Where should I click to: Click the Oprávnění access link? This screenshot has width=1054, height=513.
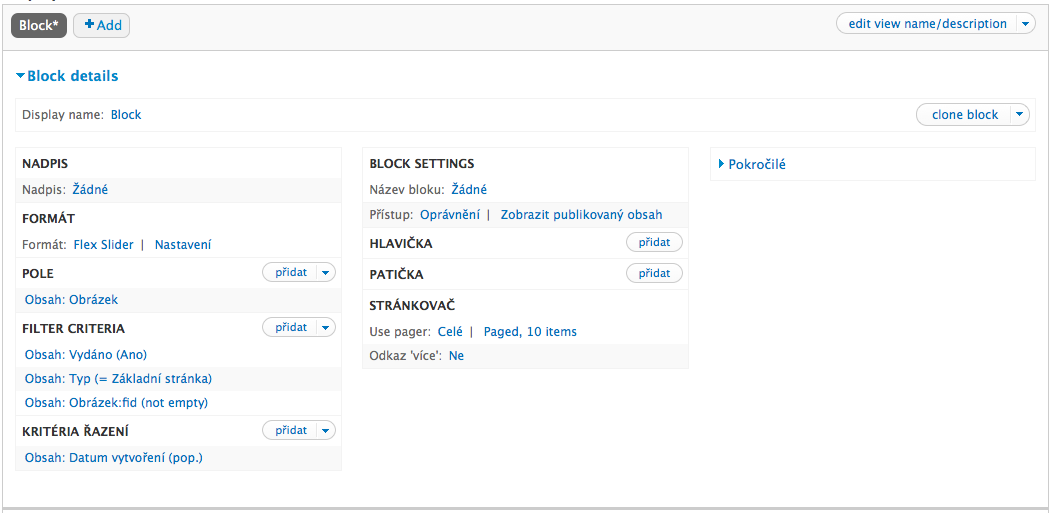pyautogui.click(x=450, y=214)
